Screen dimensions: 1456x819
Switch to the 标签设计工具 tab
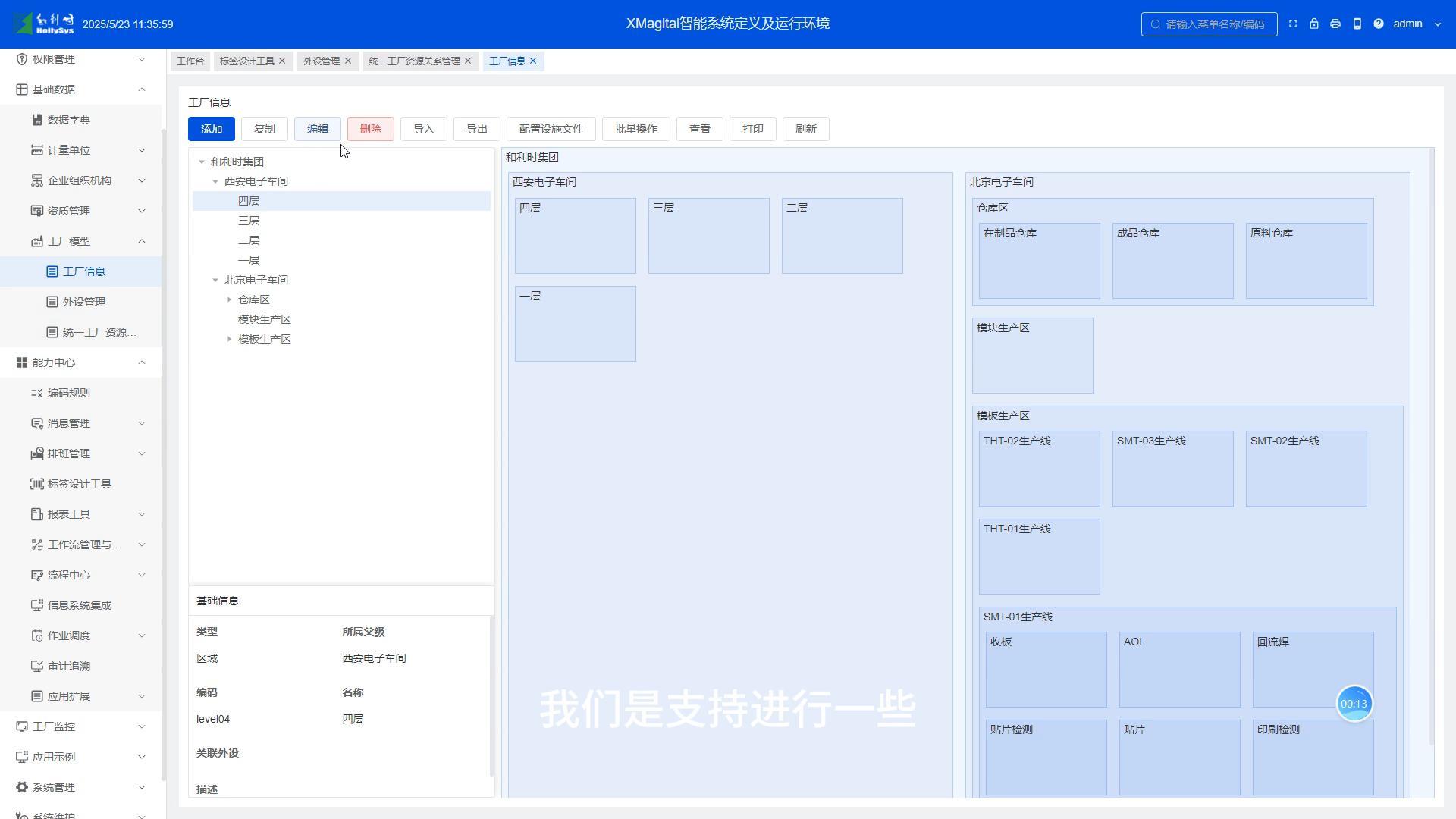[247, 61]
